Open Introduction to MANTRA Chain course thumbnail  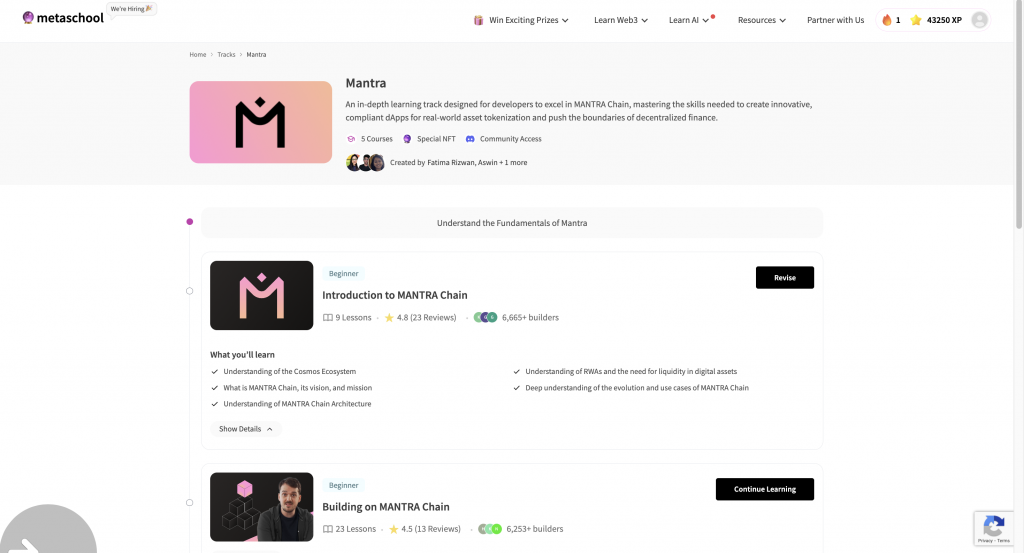[x=262, y=296]
